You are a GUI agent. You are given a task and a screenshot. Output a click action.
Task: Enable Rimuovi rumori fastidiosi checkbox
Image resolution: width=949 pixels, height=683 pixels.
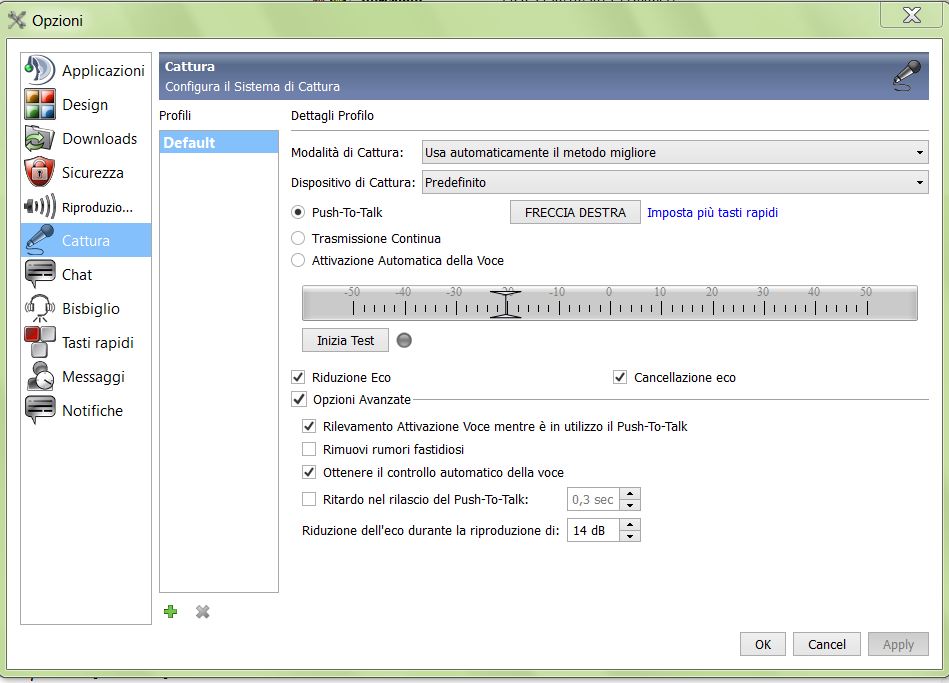309,450
